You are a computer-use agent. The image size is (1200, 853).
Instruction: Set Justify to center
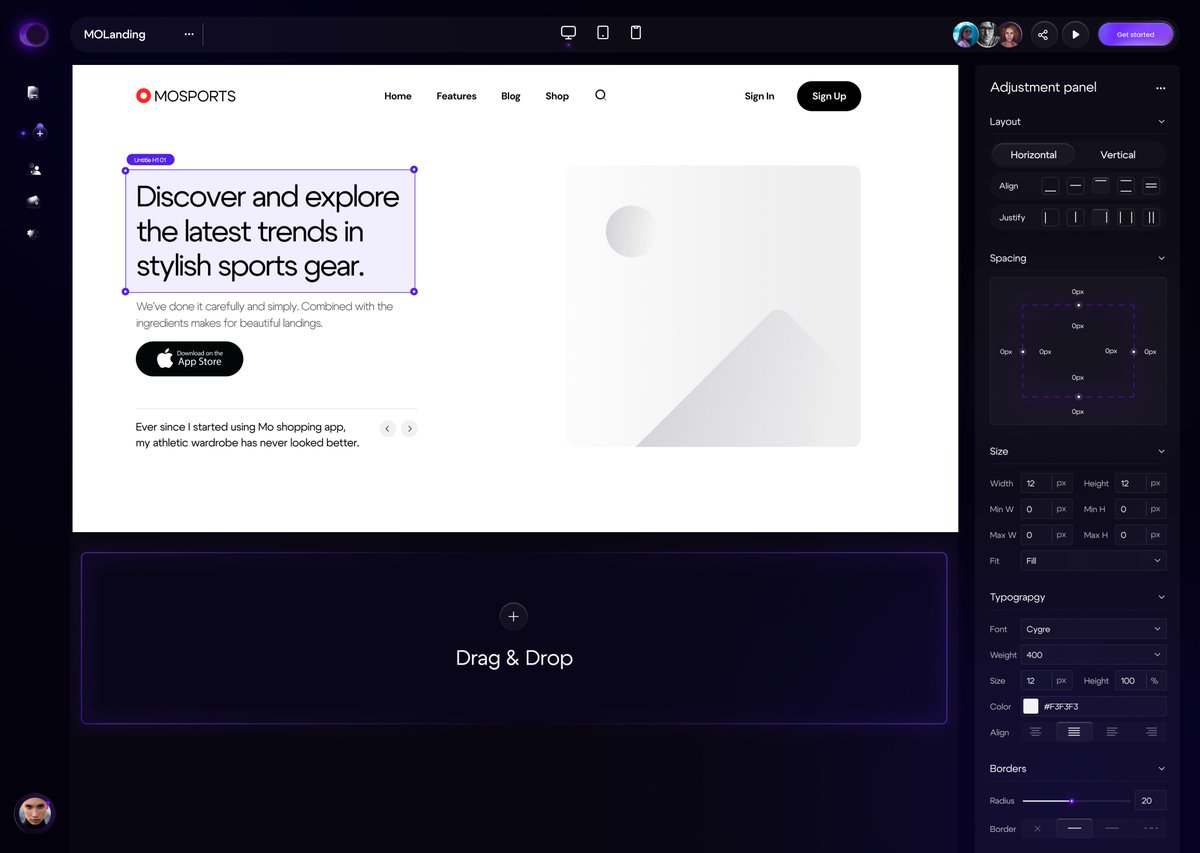[1075, 217]
